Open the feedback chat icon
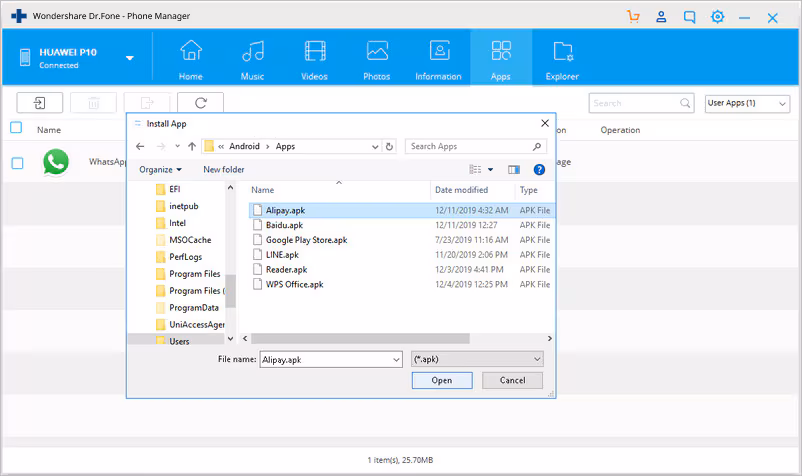The width and height of the screenshot is (802, 476). pyautogui.click(x=689, y=17)
